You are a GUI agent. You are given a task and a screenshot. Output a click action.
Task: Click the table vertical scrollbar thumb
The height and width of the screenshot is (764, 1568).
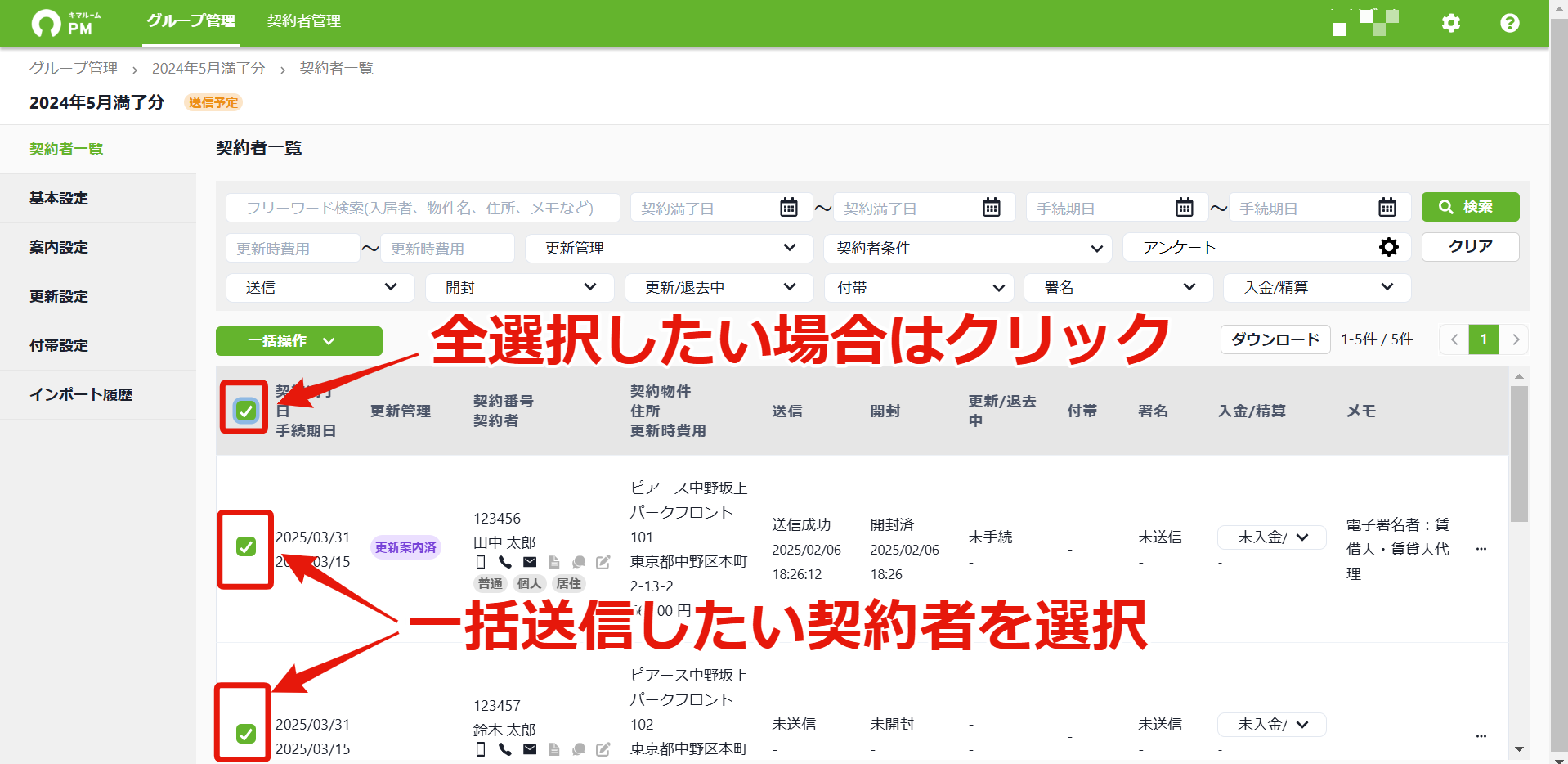coord(1519,454)
